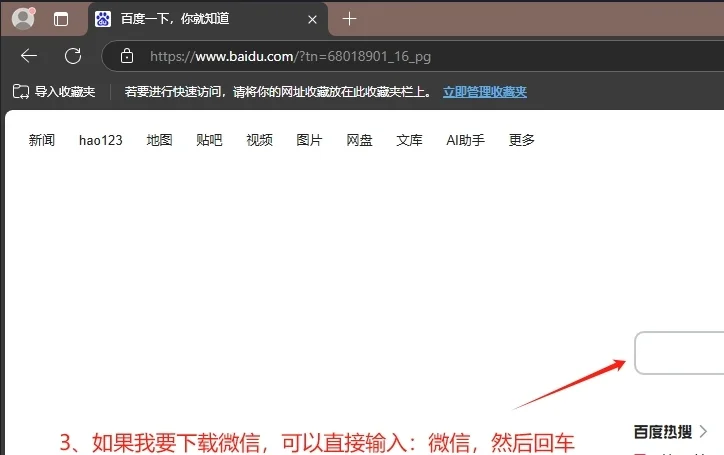The height and width of the screenshot is (455, 724).
Task: Open the tab actions menu icon
Action: [x=60, y=19]
